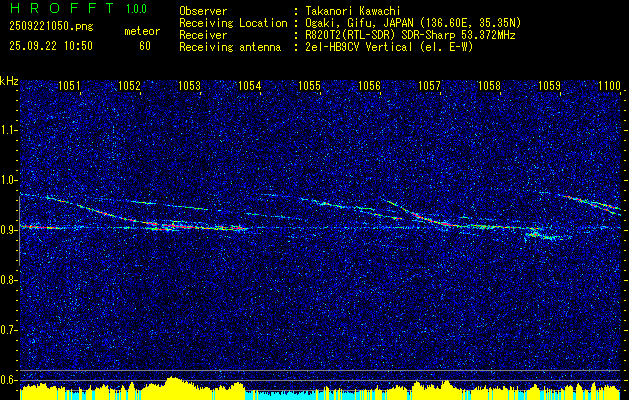Click the 1054 time marker

250,85
